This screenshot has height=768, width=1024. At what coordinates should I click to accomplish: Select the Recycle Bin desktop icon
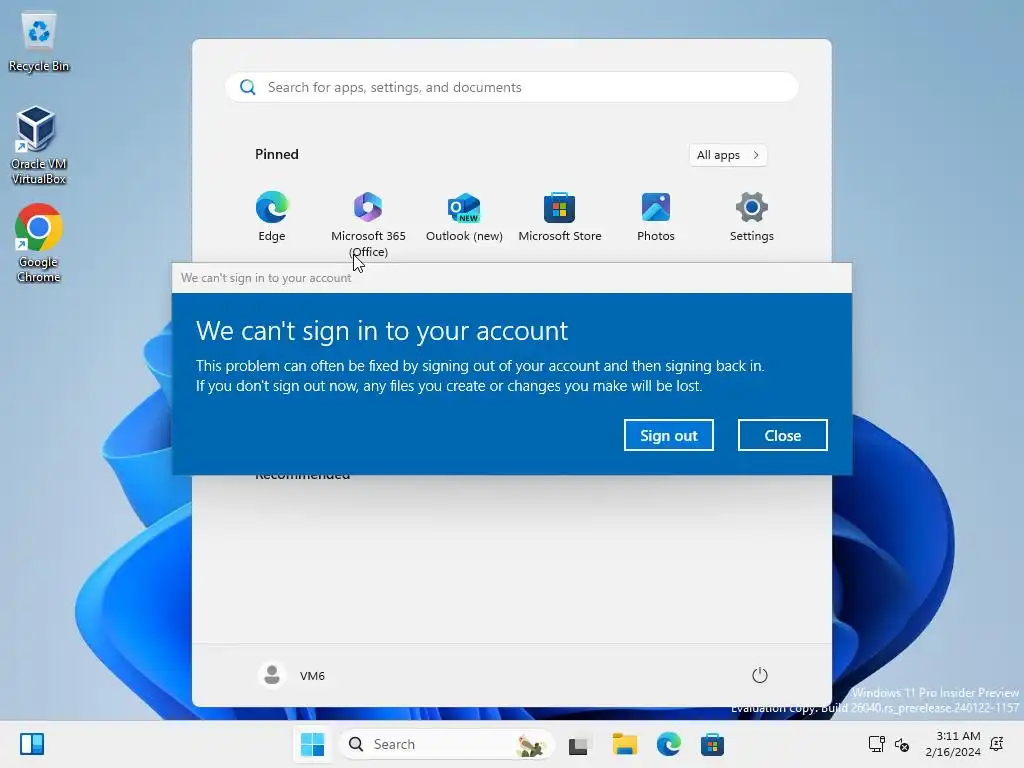pyautogui.click(x=39, y=43)
